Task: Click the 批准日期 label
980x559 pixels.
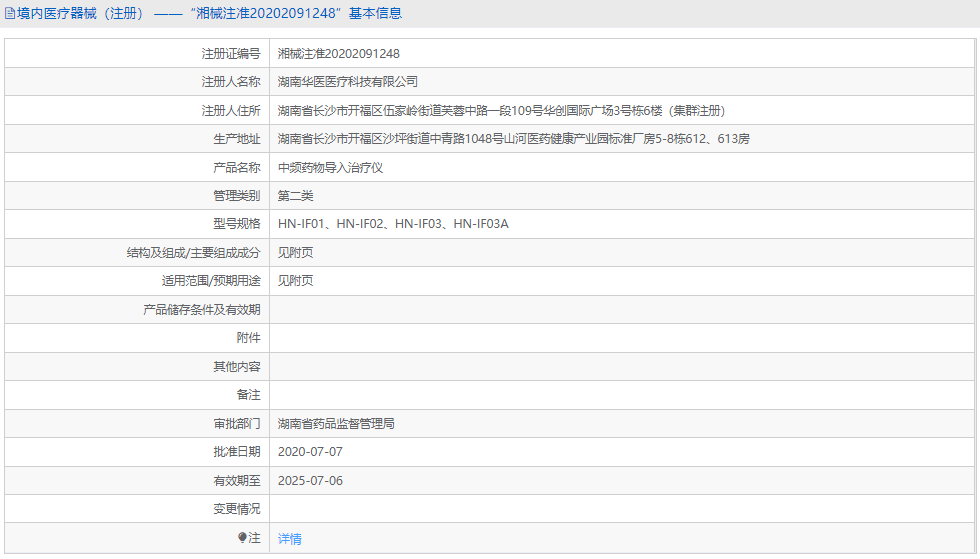Action: click(x=237, y=451)
